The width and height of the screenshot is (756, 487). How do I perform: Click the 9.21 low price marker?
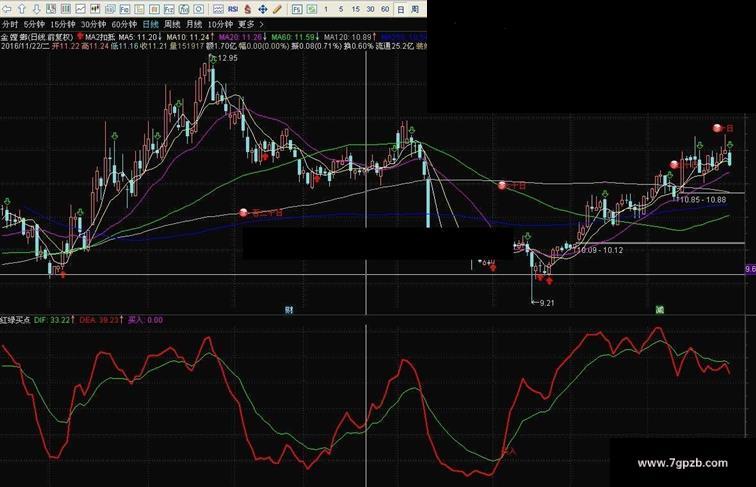[x=547, y=303]
